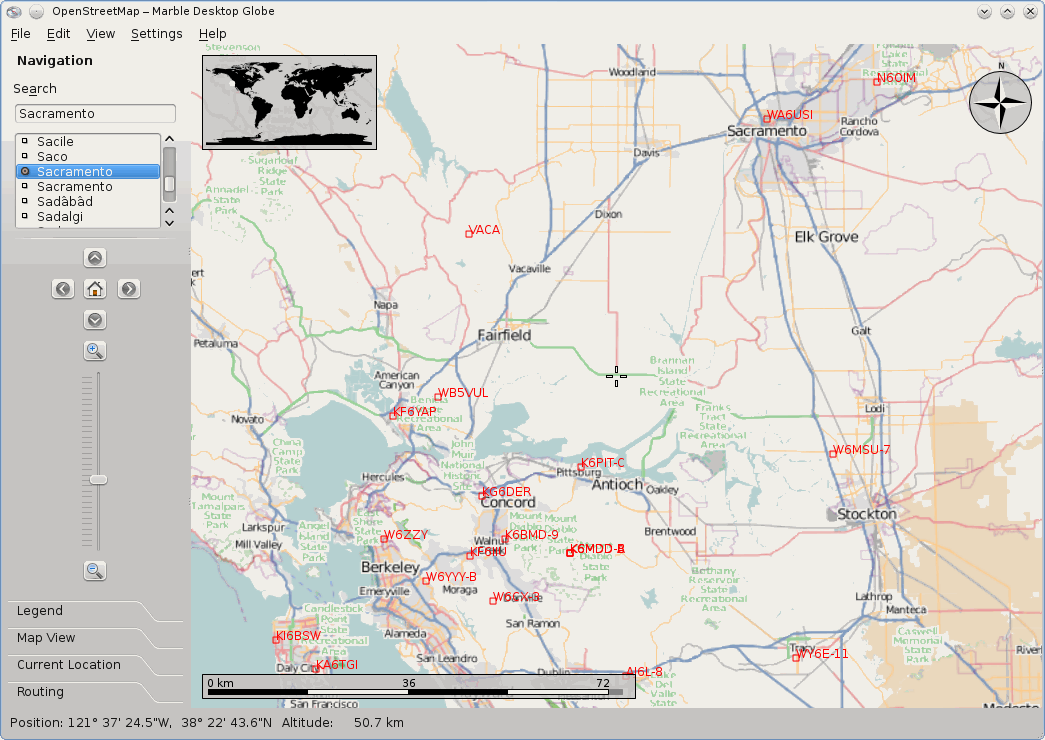Maximize the Marble window
This screenshot has height=740, width=1045.
click(1007, 11)
